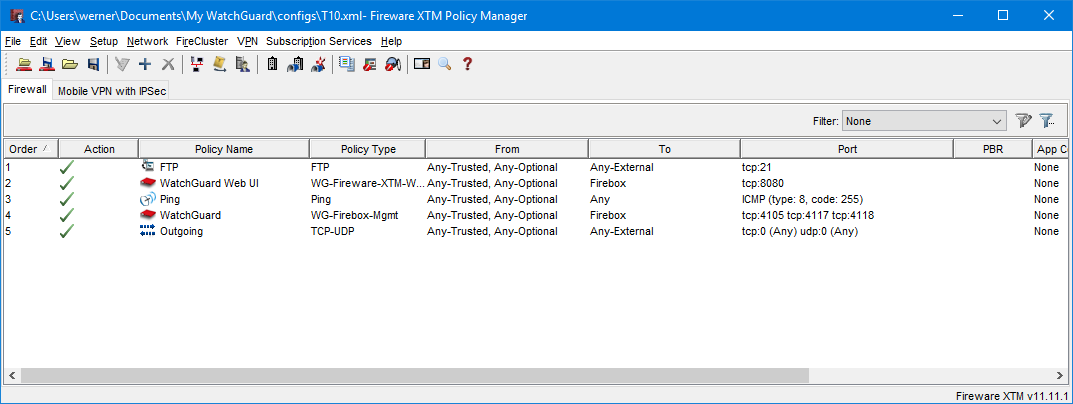Screen dimensions: 1073x404
Task: Click ICMP (type: 8, code: 255) cell
Action: pyautogui.click(x=846, y=199)
